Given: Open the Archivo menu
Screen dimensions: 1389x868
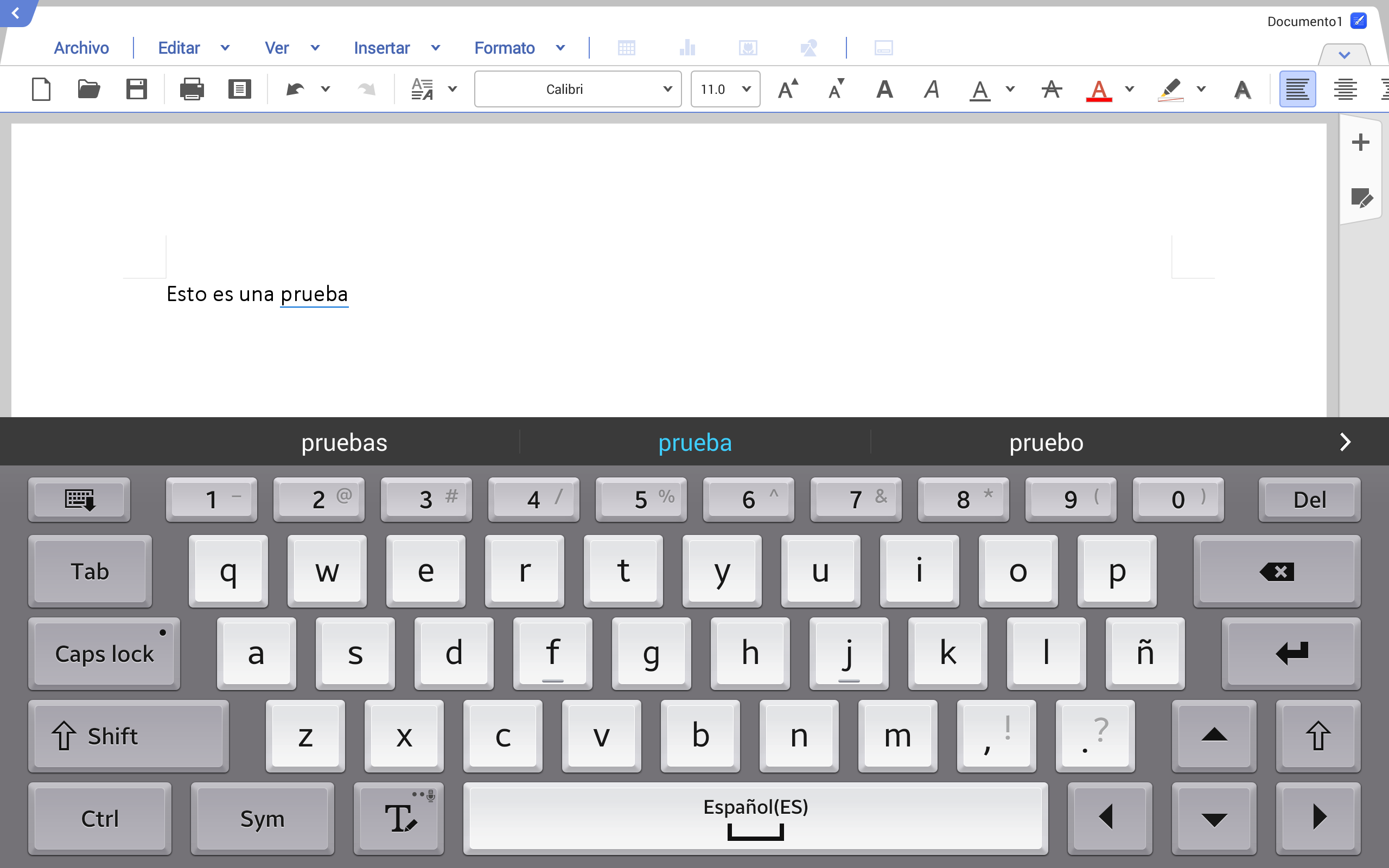Looking at the screenshot, I should 81,48.
